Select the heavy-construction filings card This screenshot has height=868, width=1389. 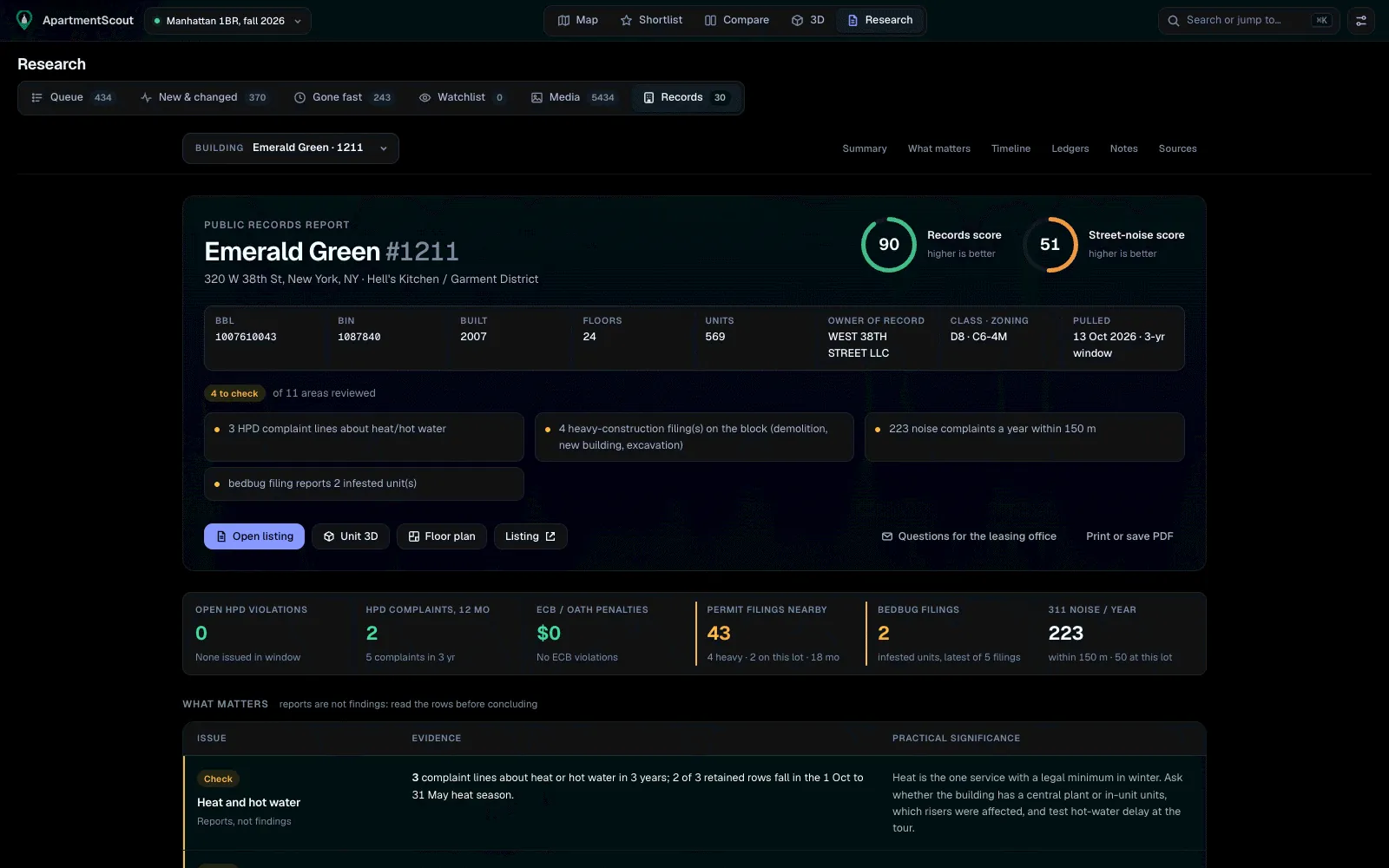(x=694, y=437)
